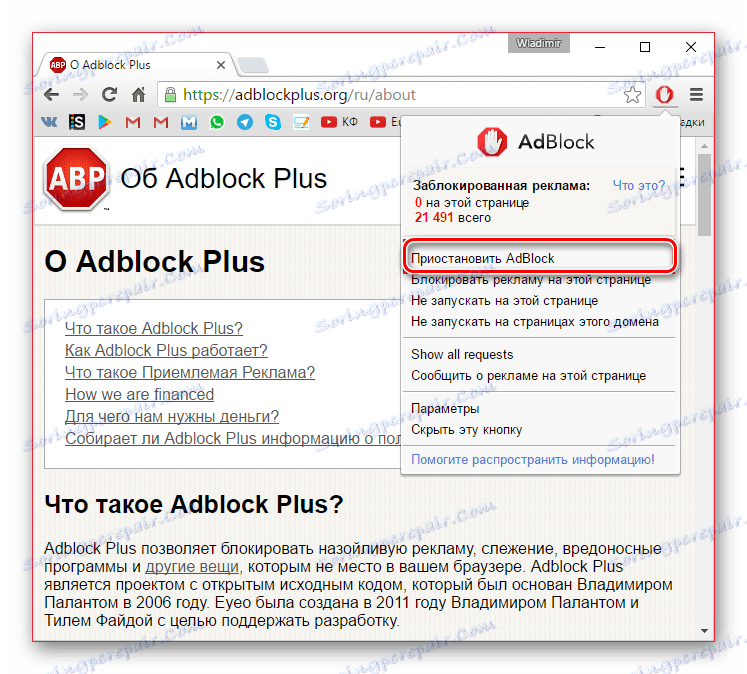Click the page scrollbar down arrow
The width and height of the screenshot is (747, 674).
pyautogui.click(x=704, y=631)
